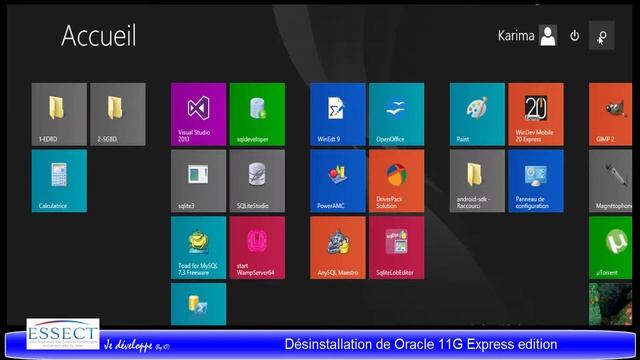Launch the AnySQL Maestro tile
The image size is (640, 360).
click(338, 248)
